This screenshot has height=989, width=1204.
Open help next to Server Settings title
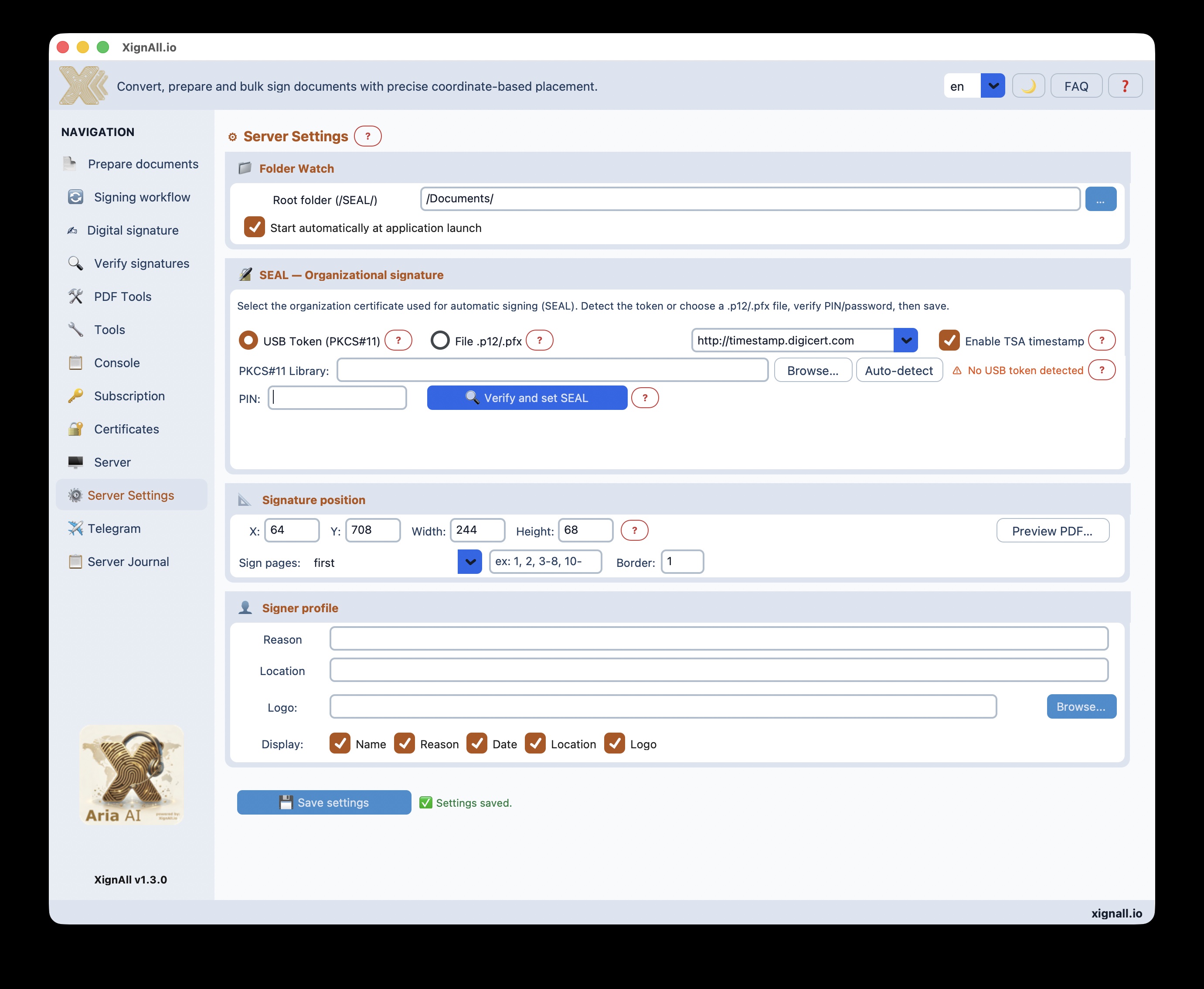point(368,136)
